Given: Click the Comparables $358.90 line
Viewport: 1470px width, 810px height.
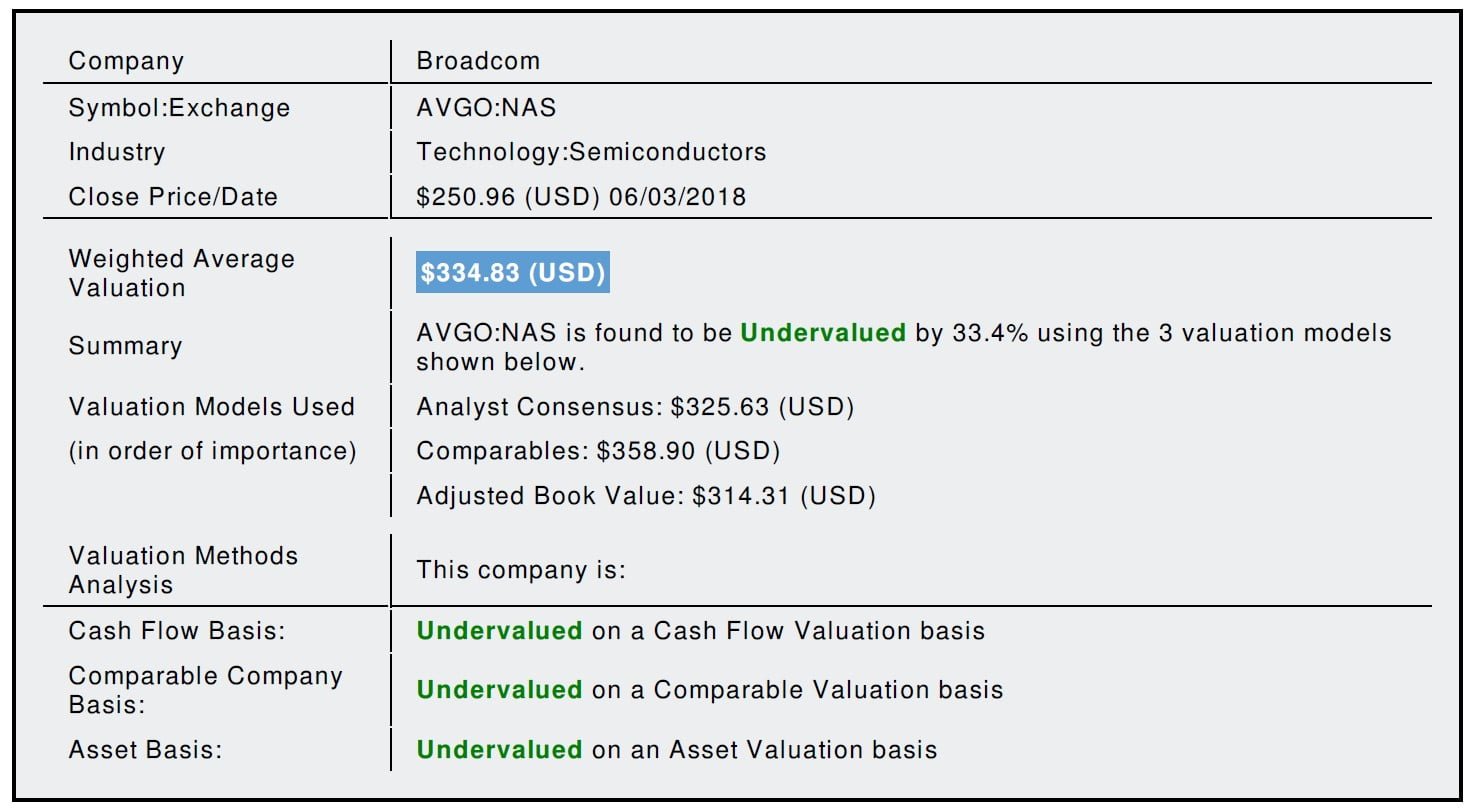Looking at the screenshot, I should coord(598,451).
